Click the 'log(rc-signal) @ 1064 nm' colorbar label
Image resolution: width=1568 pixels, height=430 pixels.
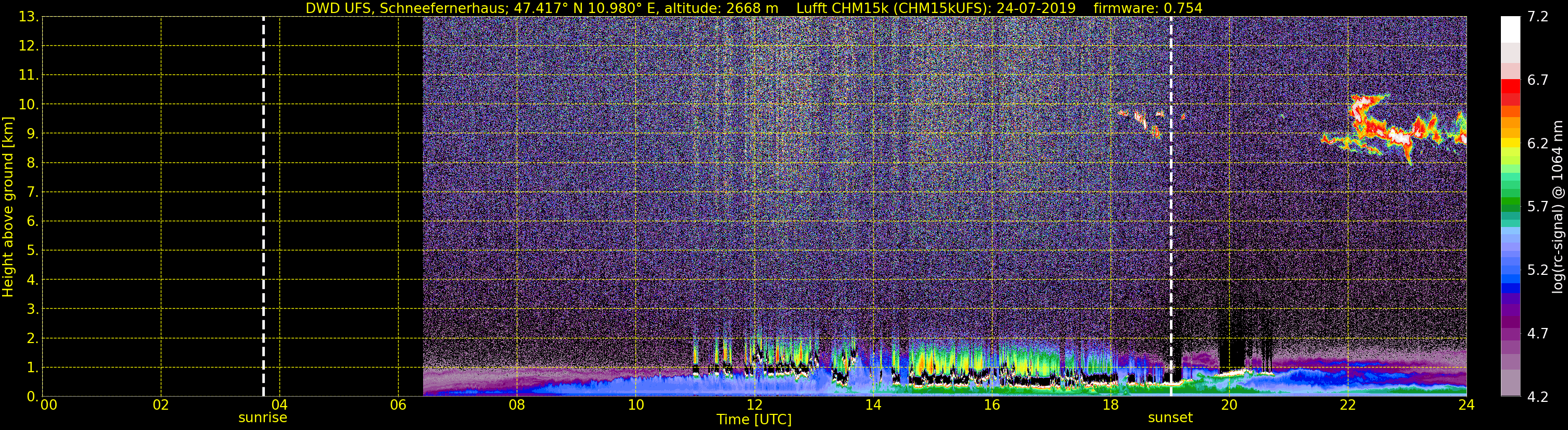(1558, 207)
